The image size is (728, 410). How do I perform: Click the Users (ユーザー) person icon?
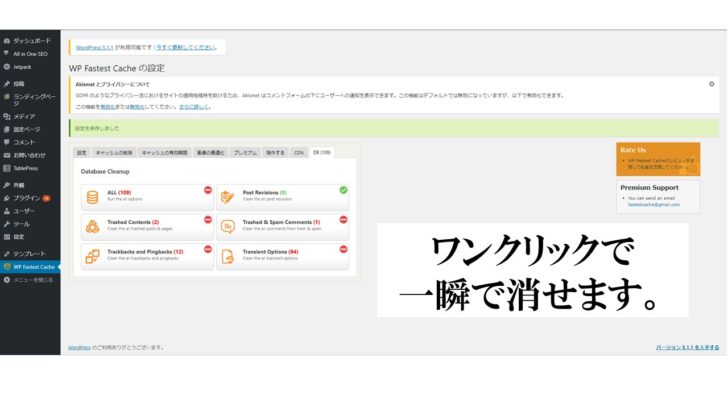pos(6,211)
